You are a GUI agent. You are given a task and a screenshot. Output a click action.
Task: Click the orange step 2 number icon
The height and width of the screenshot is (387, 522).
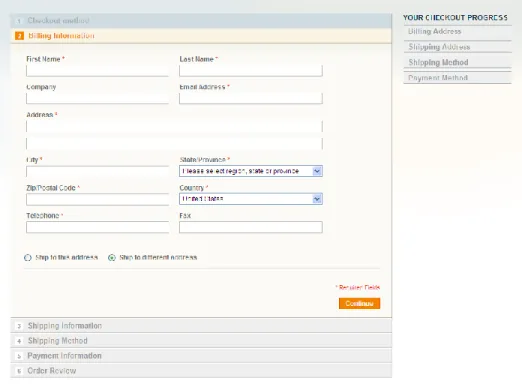(19, 36)
